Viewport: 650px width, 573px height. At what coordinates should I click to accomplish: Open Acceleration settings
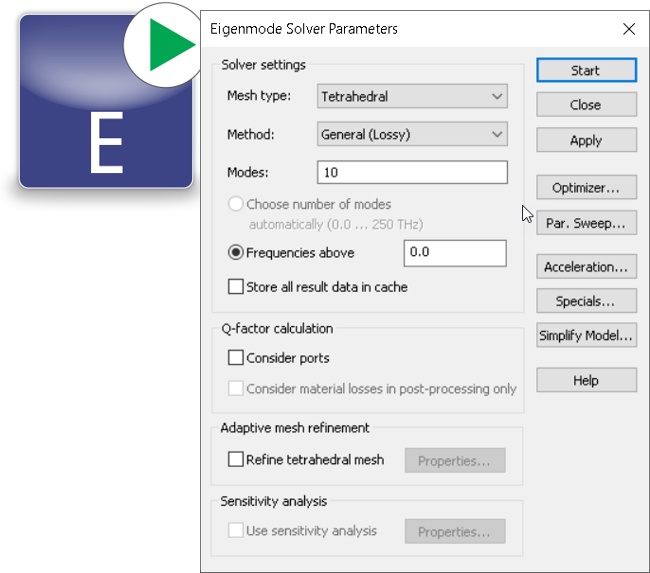(x=586, y=267)
